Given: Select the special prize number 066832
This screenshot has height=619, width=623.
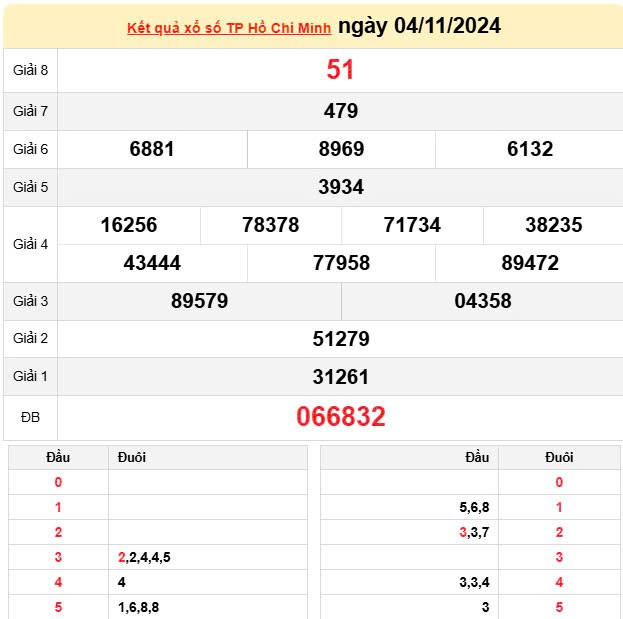Looking at the screenshot, I should [x=340, y=417].
